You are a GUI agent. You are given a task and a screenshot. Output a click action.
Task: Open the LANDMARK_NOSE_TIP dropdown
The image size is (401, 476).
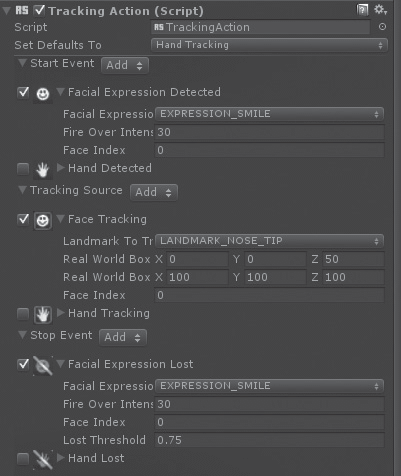pos(269,241)
